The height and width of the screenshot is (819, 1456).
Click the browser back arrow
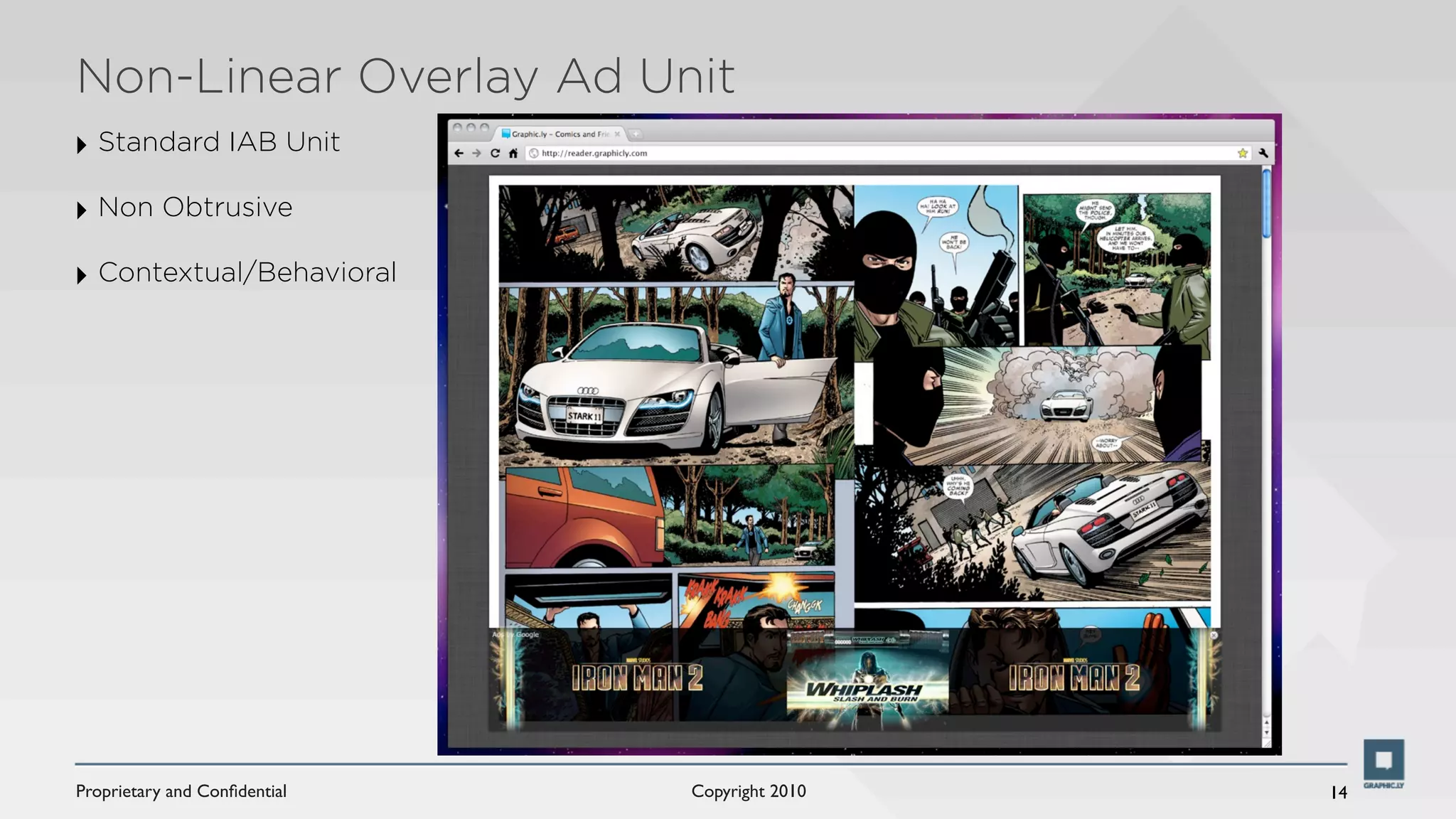click(x=459, y=153)
